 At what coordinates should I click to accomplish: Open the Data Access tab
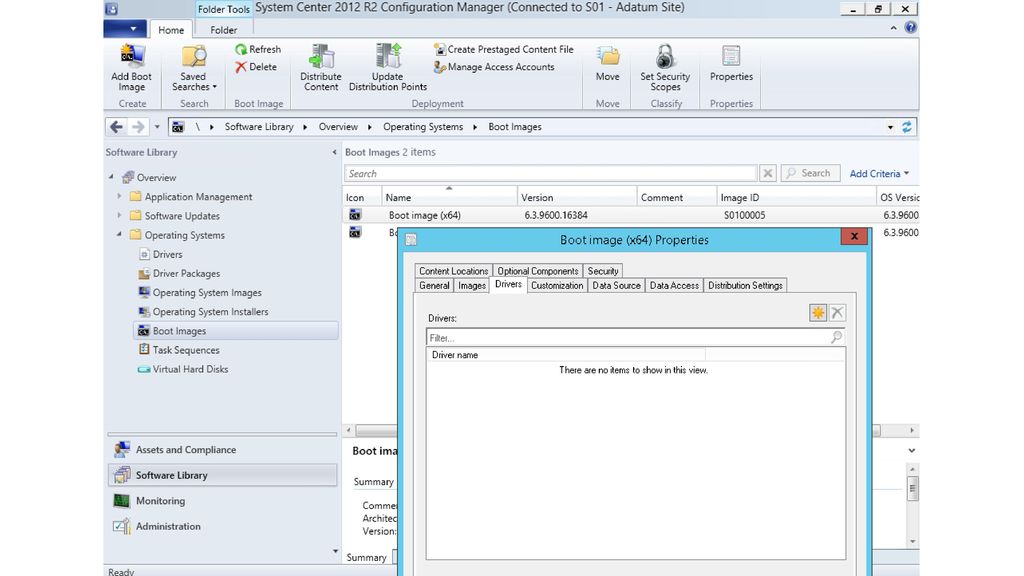(674, 285)
